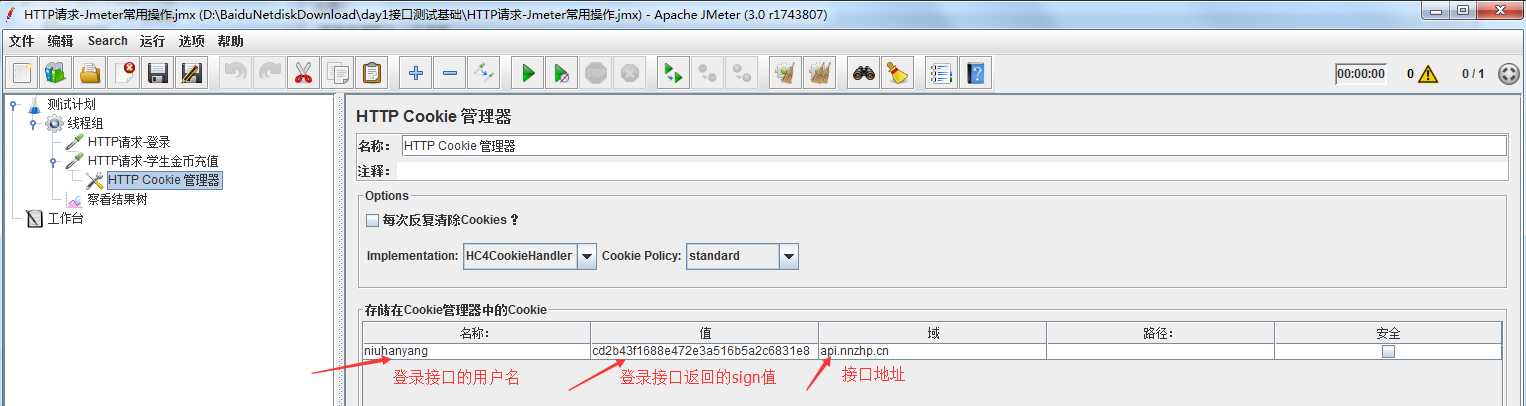Screen dimensions: 1526x406
Task: Toggle the 每次反复清除Cookies checkbox
Action: (x=372, y=220)
